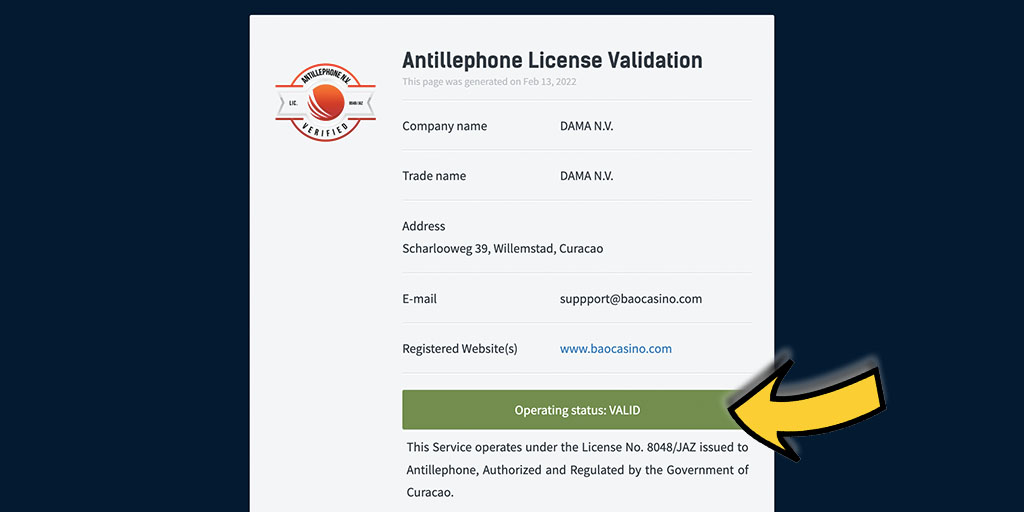Open the www.baocasino.com link
This screenshot has width=1024, height=512.
[x=616, y=349]
